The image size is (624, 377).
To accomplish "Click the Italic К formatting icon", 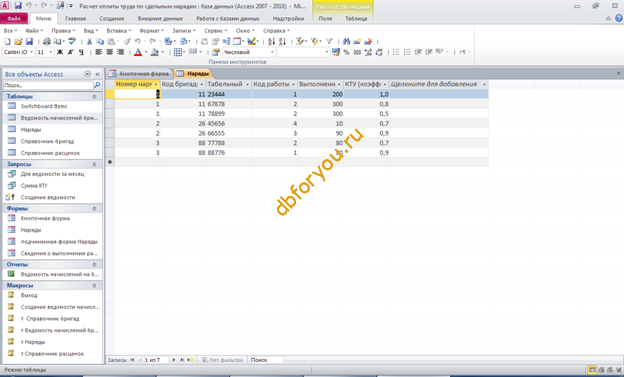I will click(70, 52).
